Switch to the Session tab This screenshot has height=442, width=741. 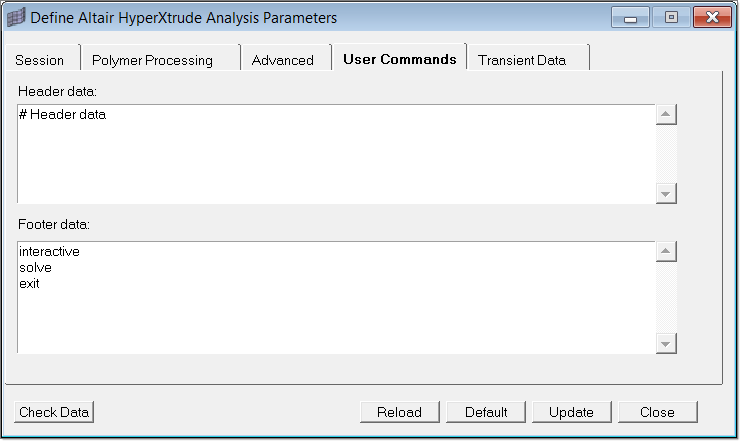click(40, 60)
